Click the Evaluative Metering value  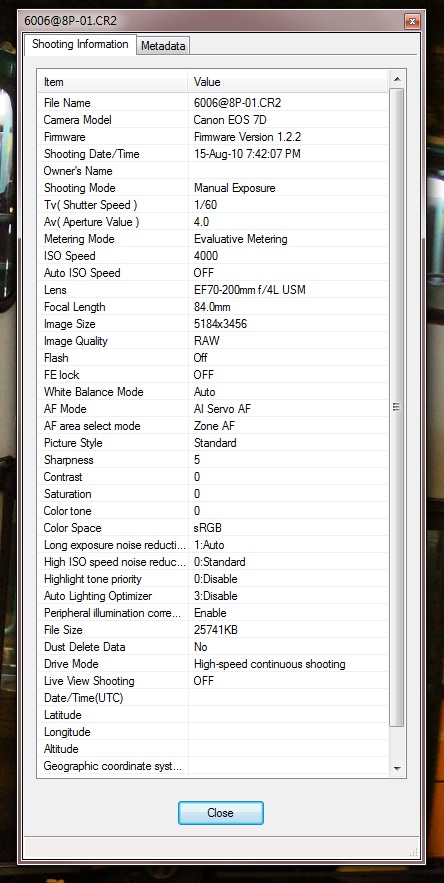click(x=241, y=239)
